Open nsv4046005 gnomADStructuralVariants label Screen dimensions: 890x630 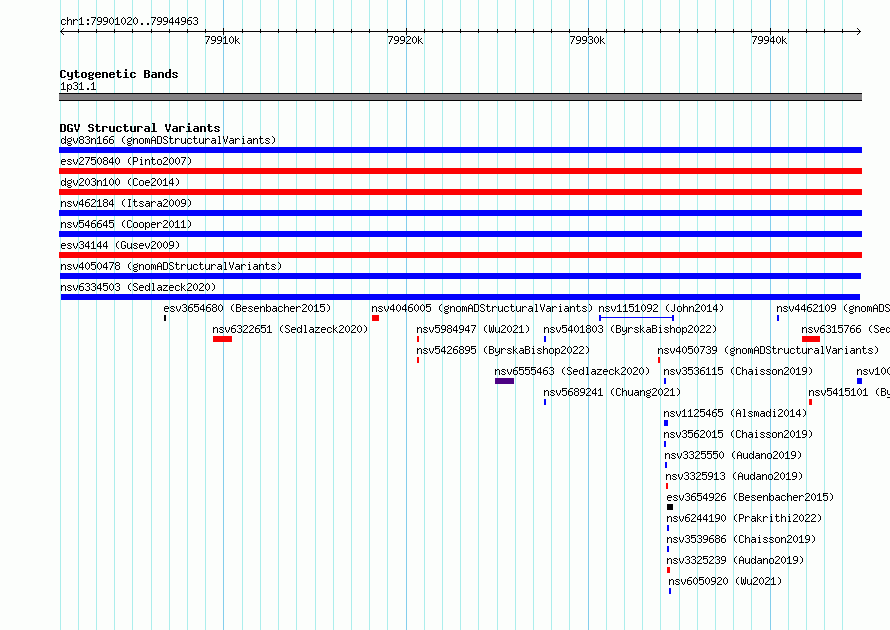coord(482,308)
